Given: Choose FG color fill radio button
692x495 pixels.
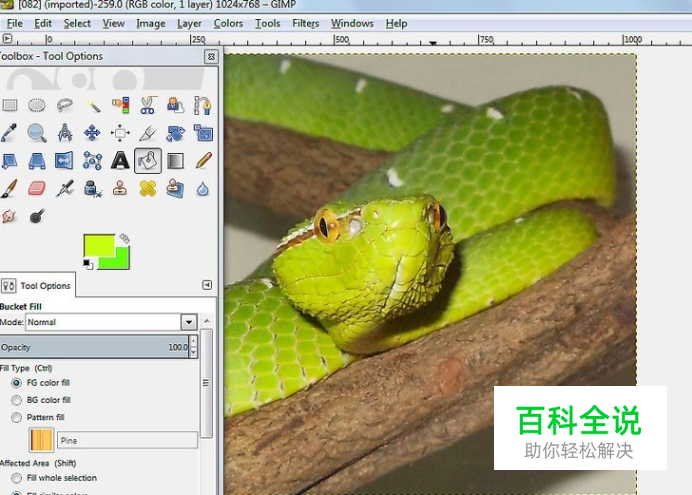Looking at the screenshot, I should [16, 383].
